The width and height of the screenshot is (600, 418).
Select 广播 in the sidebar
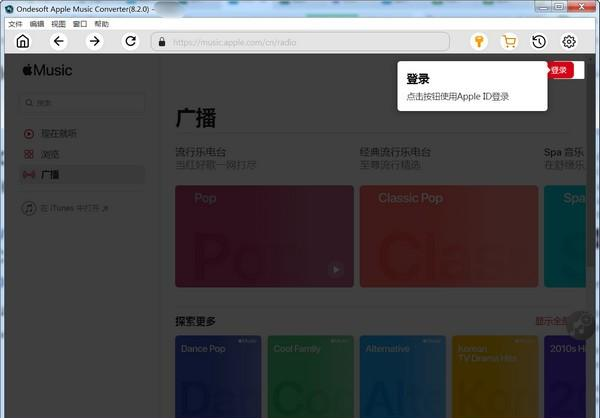coord(83,175)
